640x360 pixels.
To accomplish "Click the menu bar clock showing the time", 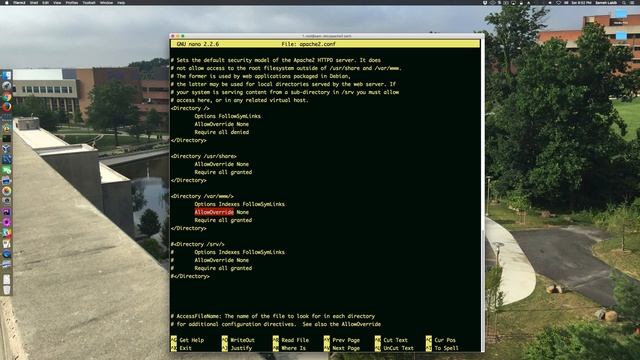I will (582, 2).
